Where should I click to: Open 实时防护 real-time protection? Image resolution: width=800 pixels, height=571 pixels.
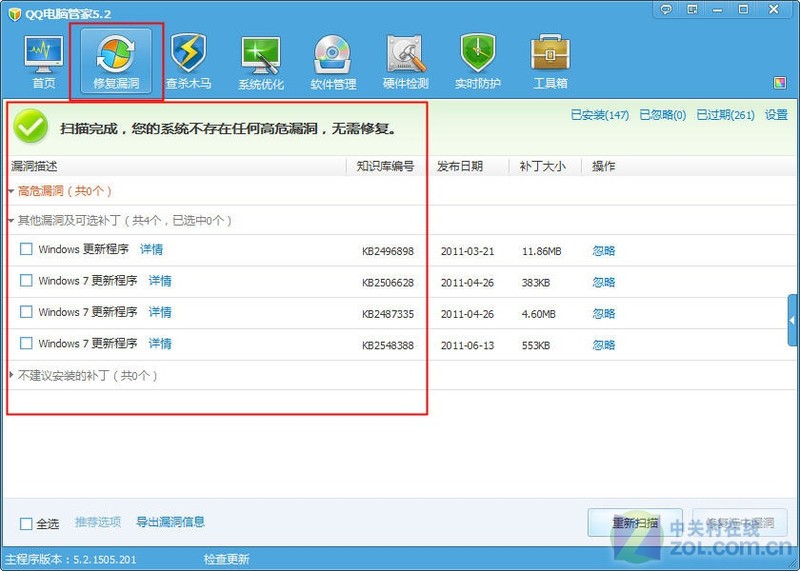478,62
